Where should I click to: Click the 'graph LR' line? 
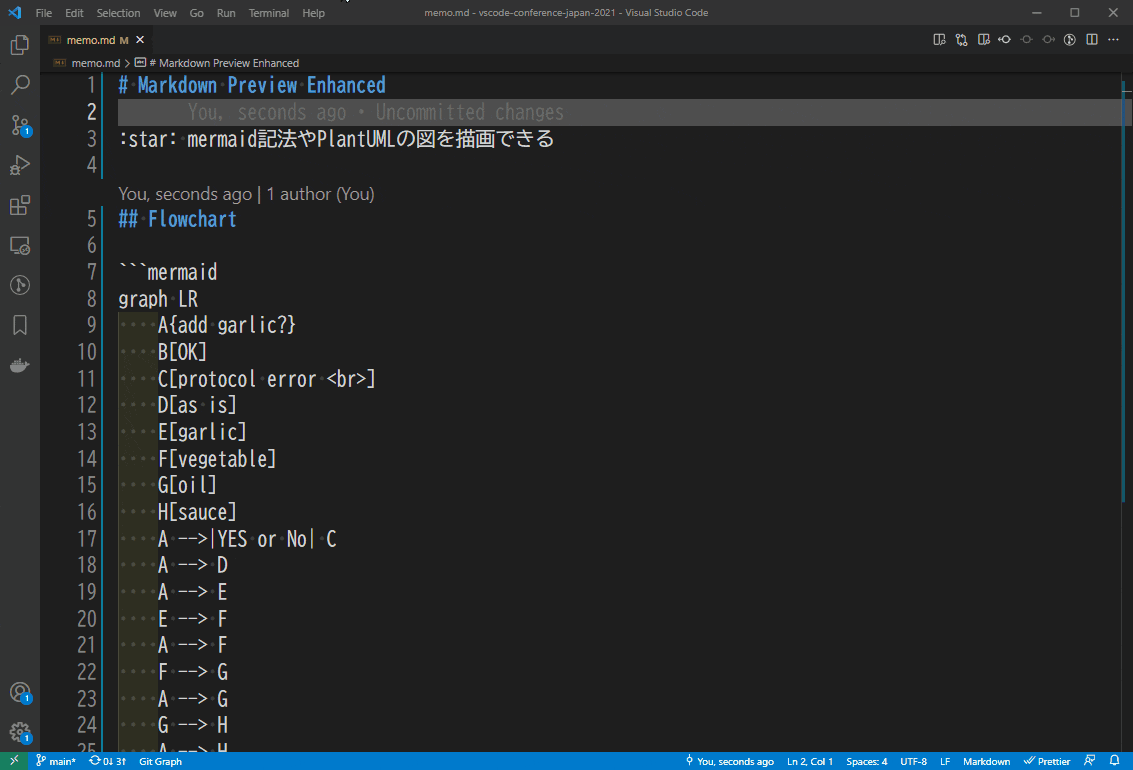click(158, 298)
